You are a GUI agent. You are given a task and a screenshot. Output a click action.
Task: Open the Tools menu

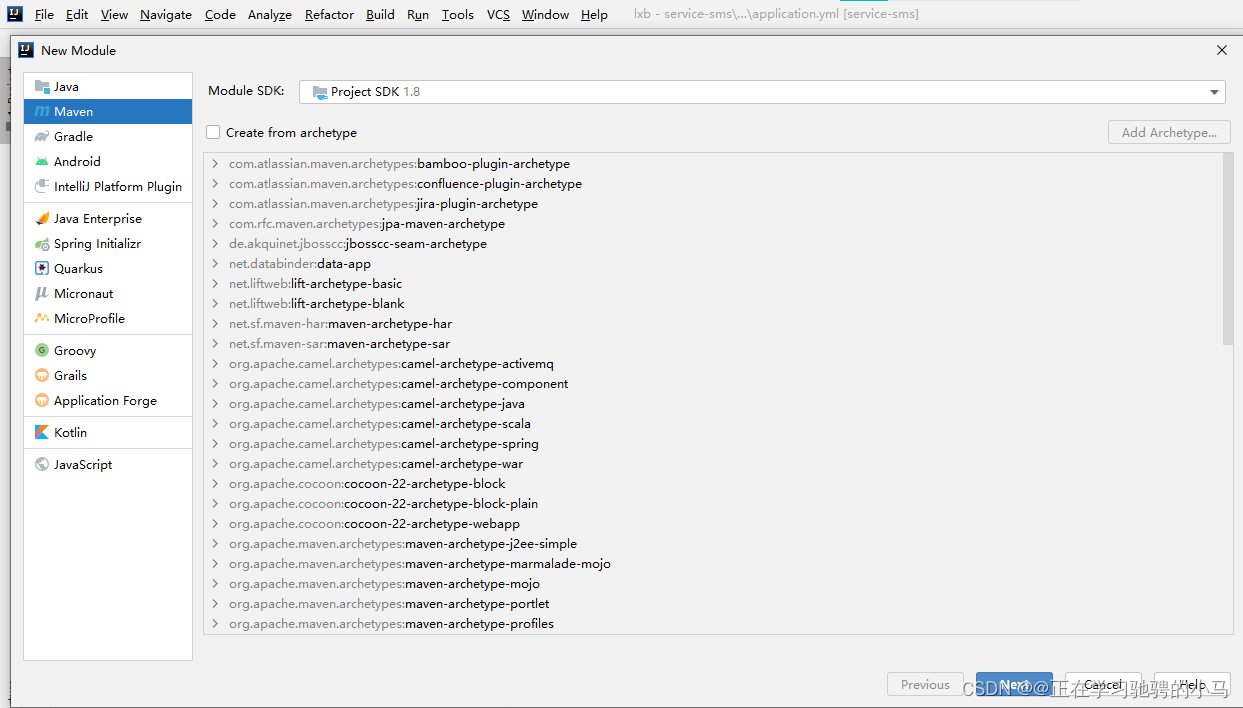pos(458,14)
